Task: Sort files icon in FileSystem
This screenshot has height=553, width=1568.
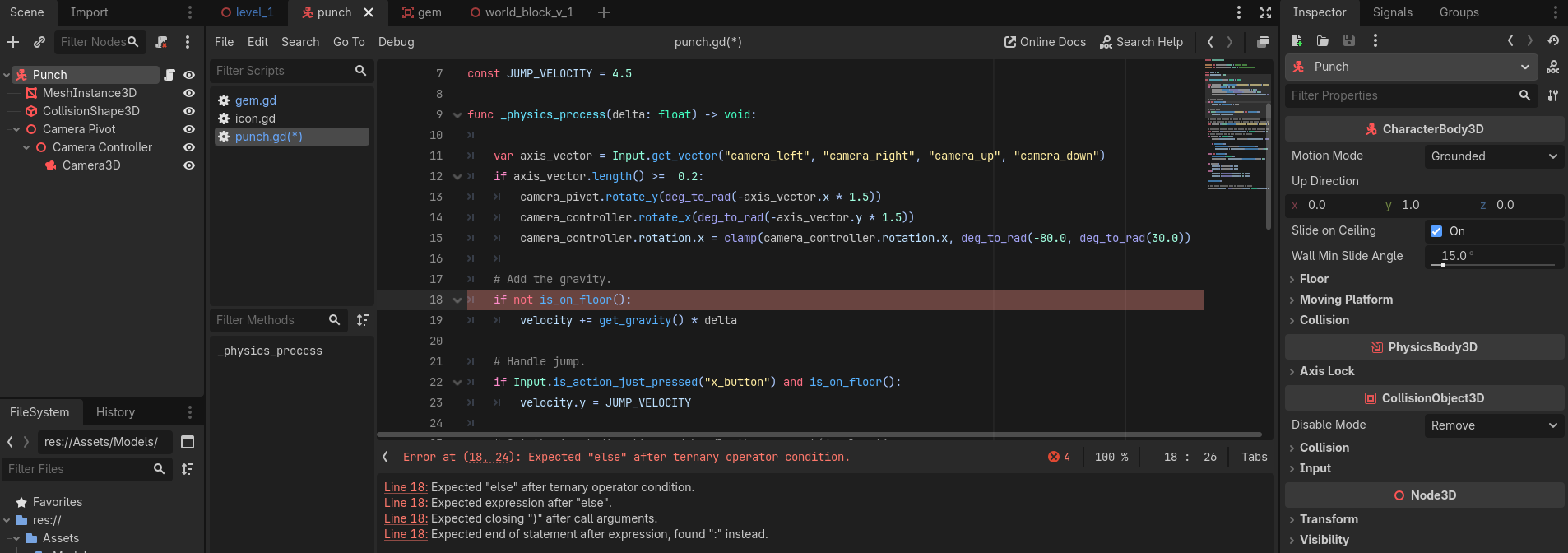Action: point(188,469)
